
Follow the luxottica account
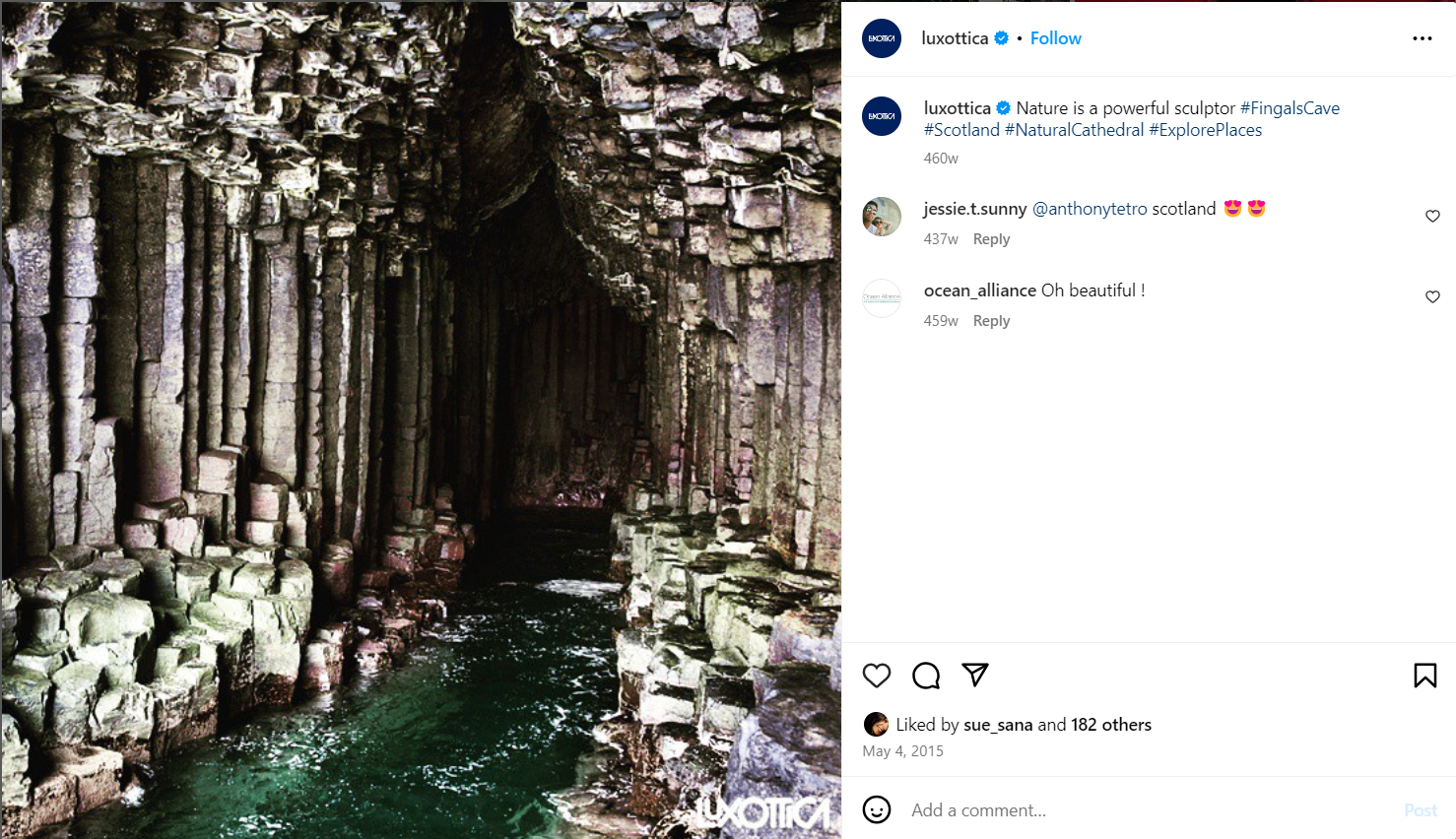pos(1056,38)
